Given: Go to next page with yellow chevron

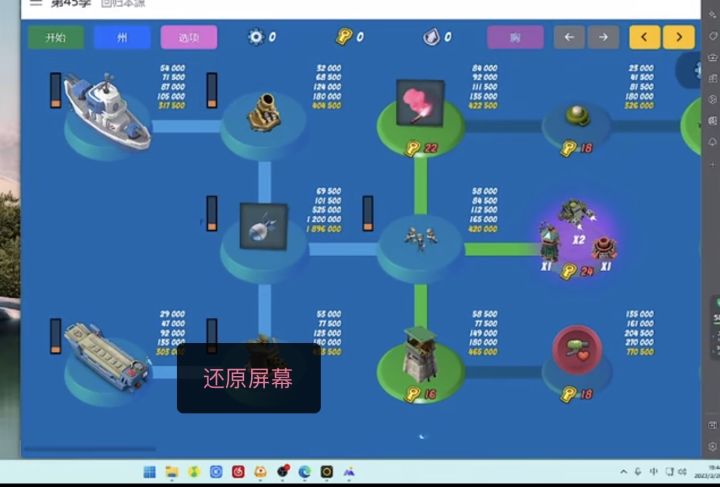Looking at the screenshot, I should (x=679, y=37).
